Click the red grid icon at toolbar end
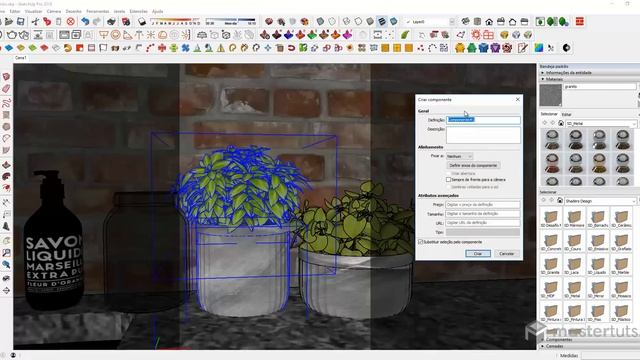 click(x=580, y=21)
